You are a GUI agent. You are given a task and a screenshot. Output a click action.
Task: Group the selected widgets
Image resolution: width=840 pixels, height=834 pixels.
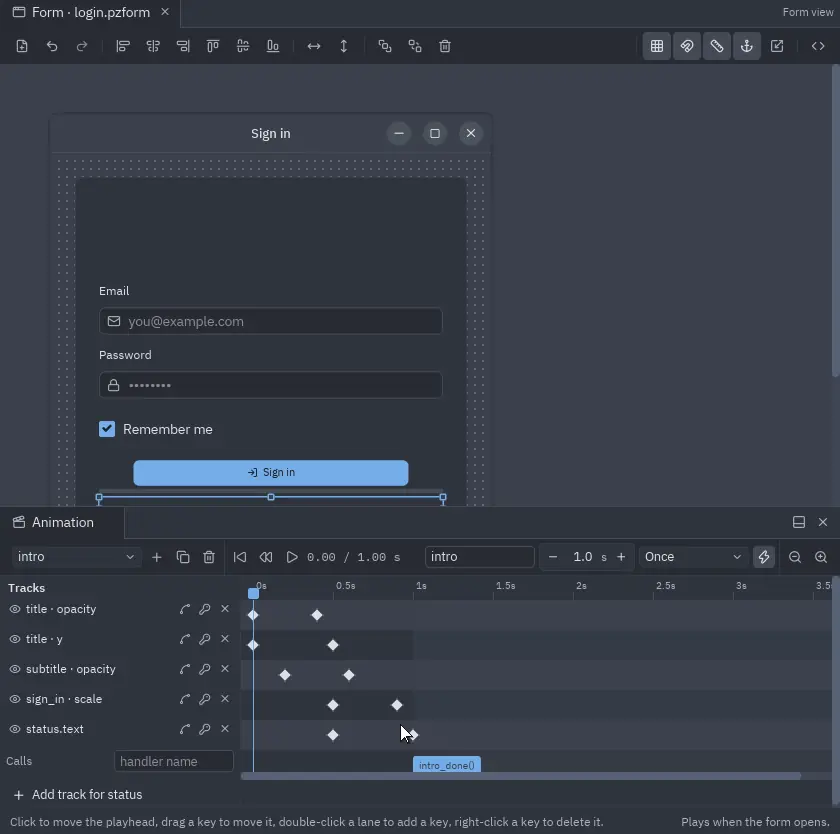(385, 46)
